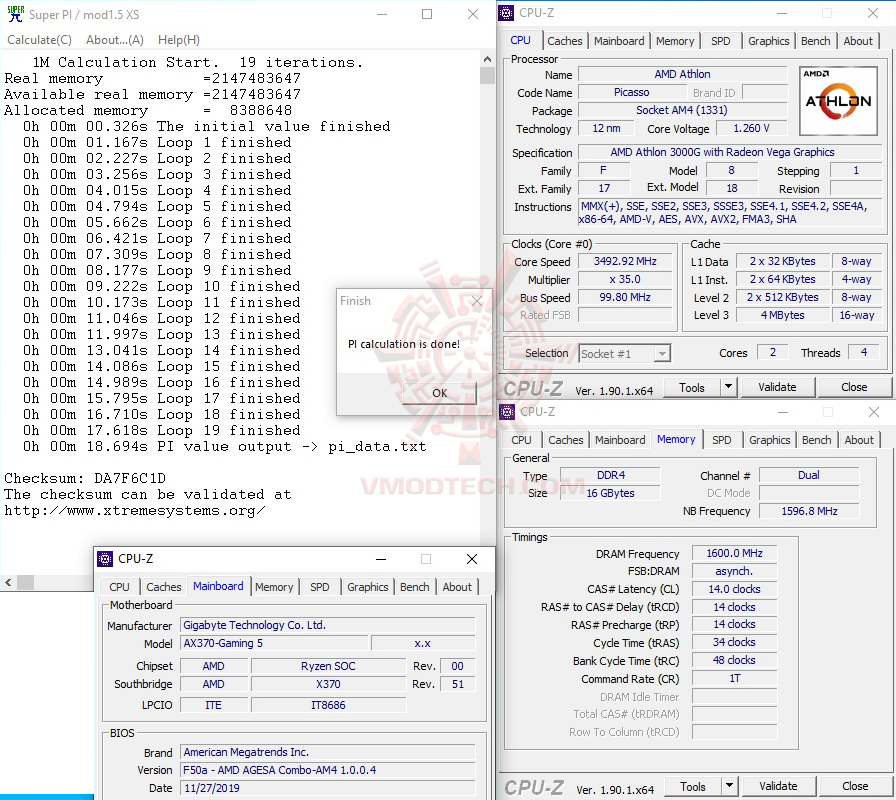Select CPU tab in the Memory CPU-Z window
Image resolution: width=896 pixels, height=800 pixels.
[521, 440]
